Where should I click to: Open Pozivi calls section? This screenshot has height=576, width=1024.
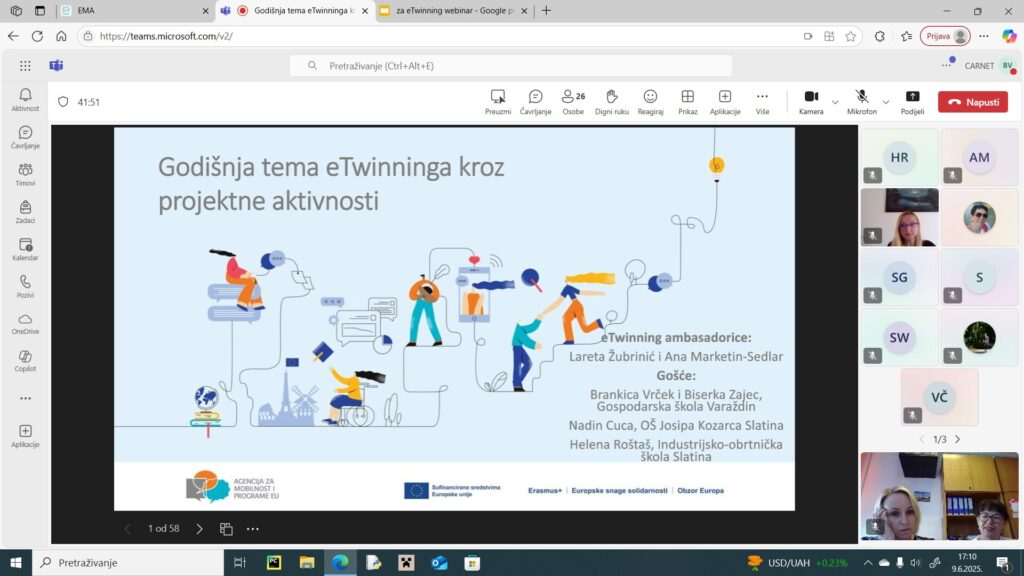25,286
